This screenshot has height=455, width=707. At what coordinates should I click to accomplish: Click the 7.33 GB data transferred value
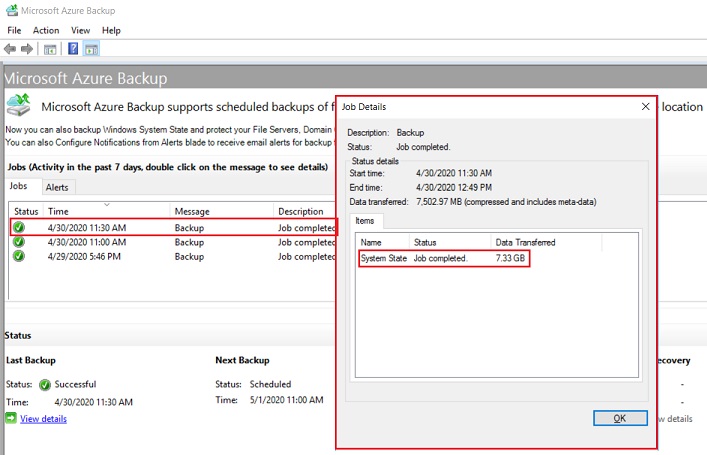pos(510,258)
